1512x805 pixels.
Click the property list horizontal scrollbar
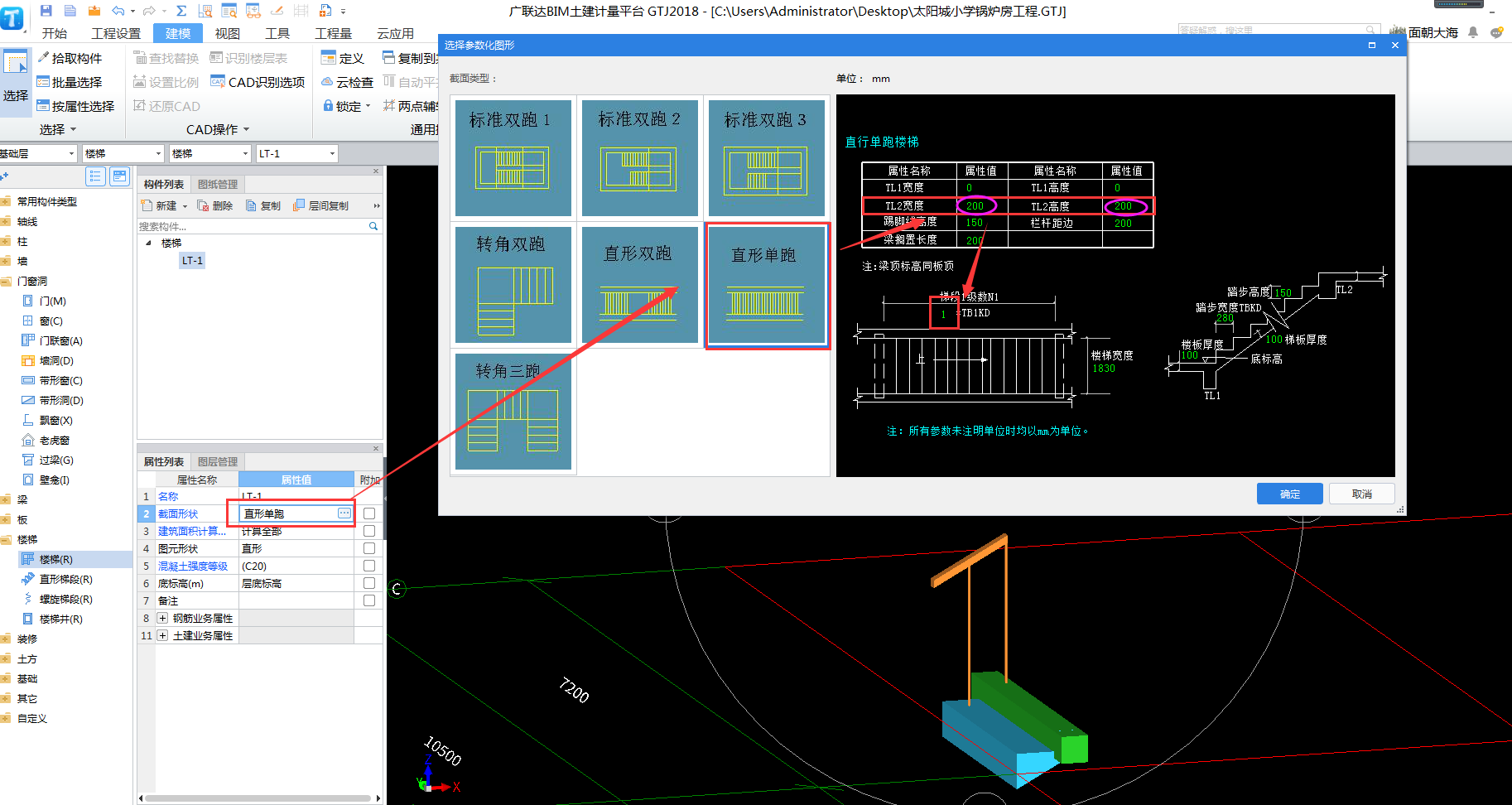click(x=257, y=798)
